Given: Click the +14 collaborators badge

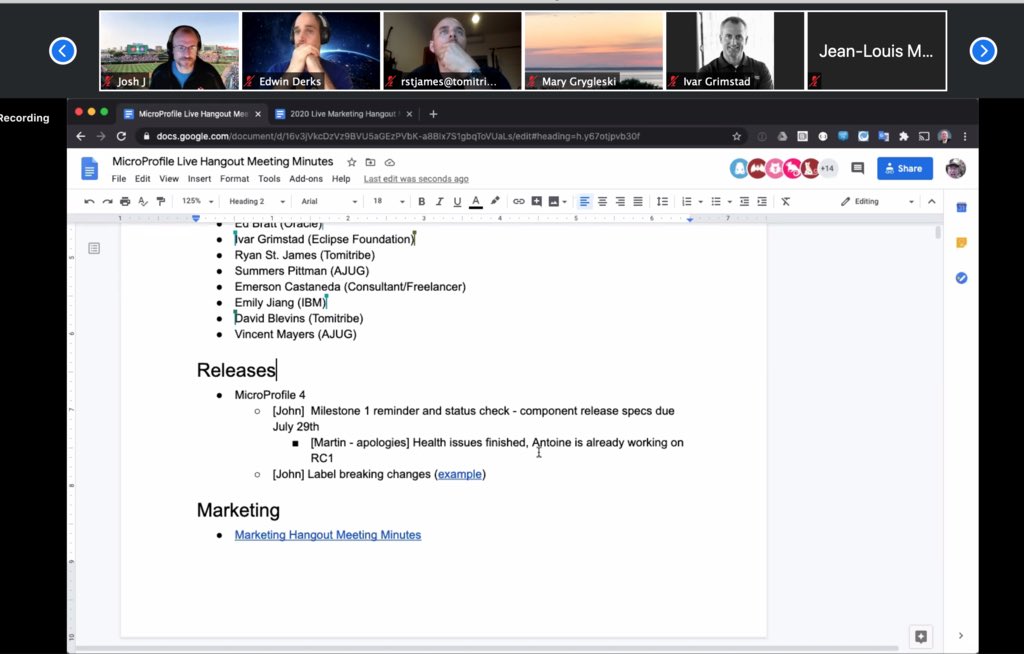Looking at the screenshot, I should point(827,169).
